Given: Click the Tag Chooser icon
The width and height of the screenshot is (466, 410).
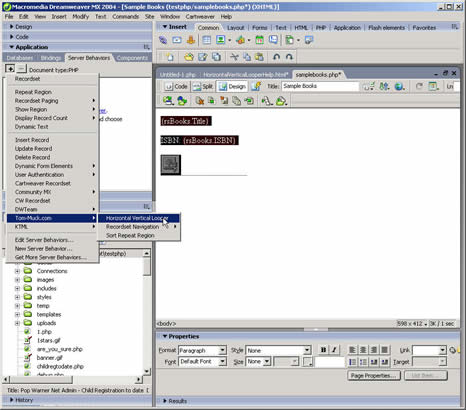Looking at the screenshot, I should click(309, 40).
